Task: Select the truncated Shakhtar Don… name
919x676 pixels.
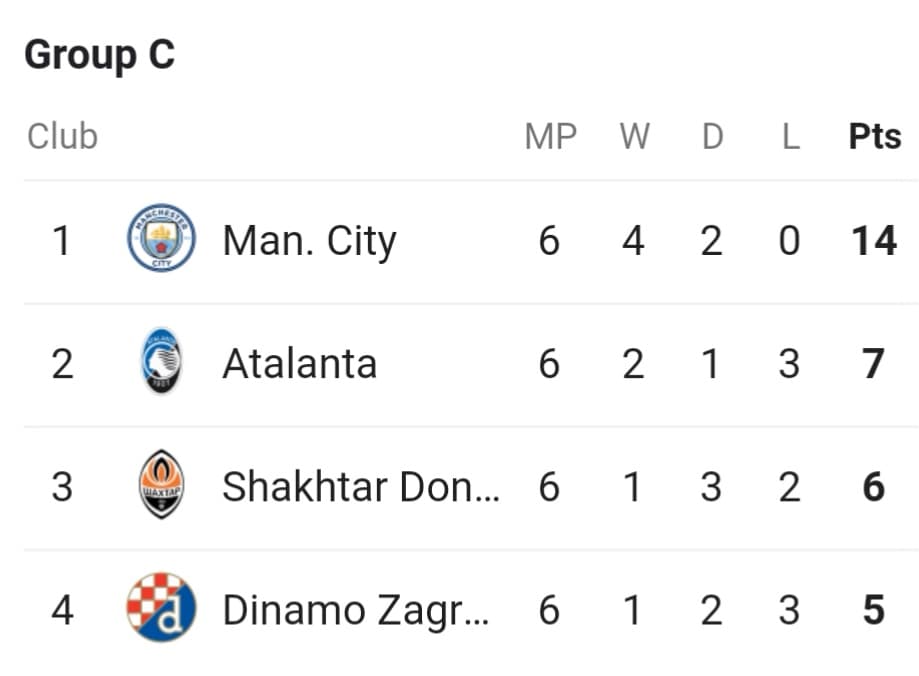Action: tap(361, 487)
